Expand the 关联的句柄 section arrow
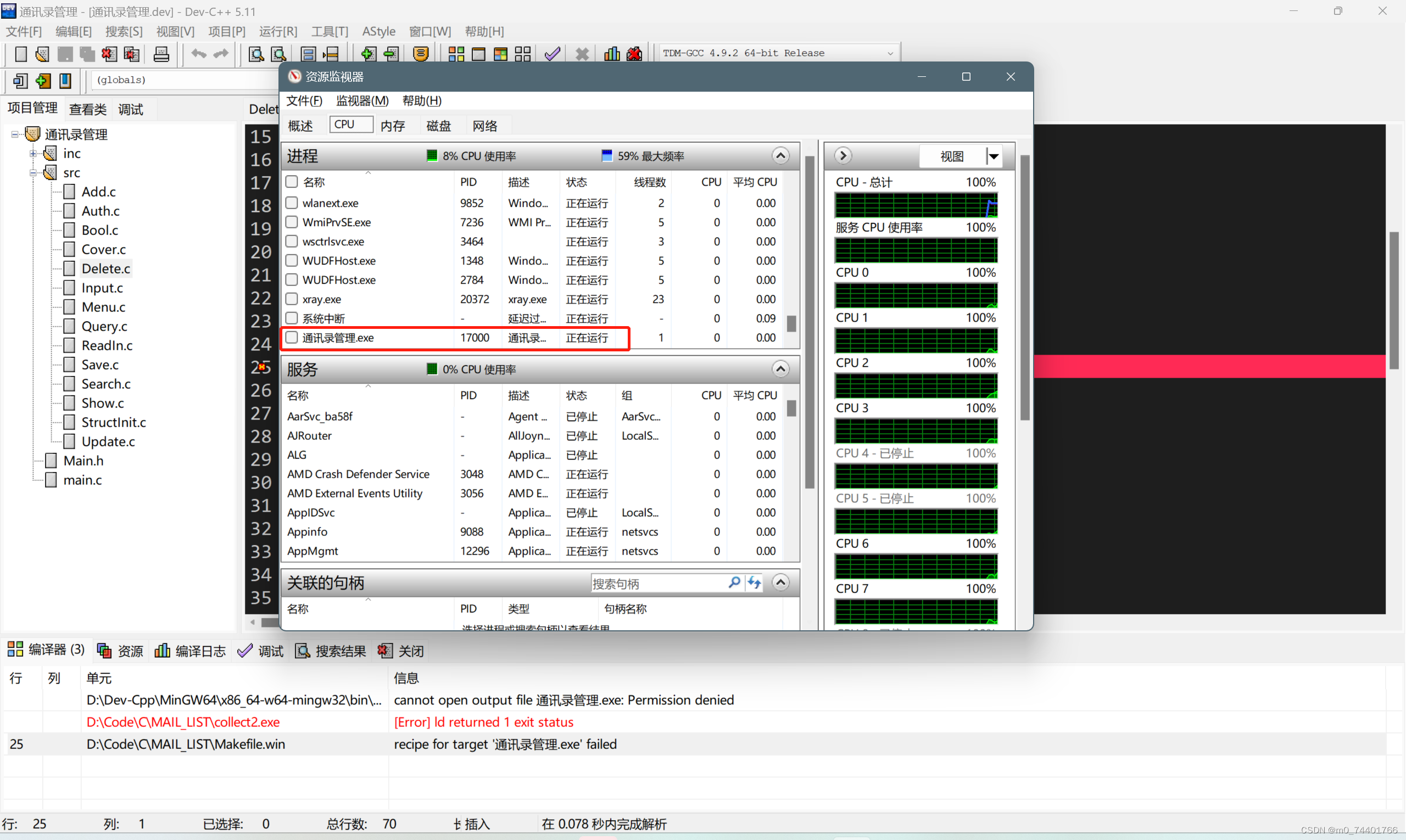The image size is (1406, 840). coord(783,583)
